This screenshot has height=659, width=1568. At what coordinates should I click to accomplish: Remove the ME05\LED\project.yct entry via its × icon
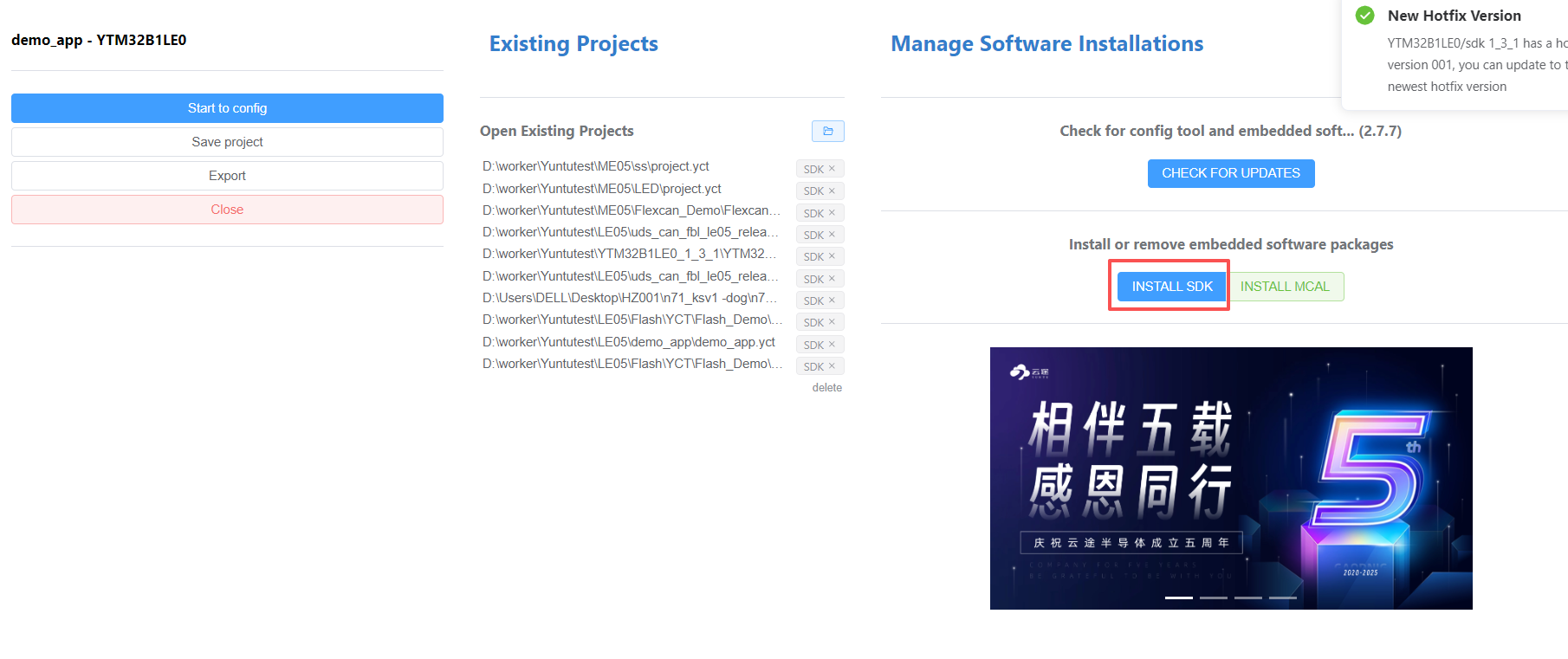pyautogui.click(x=832, y=191)
